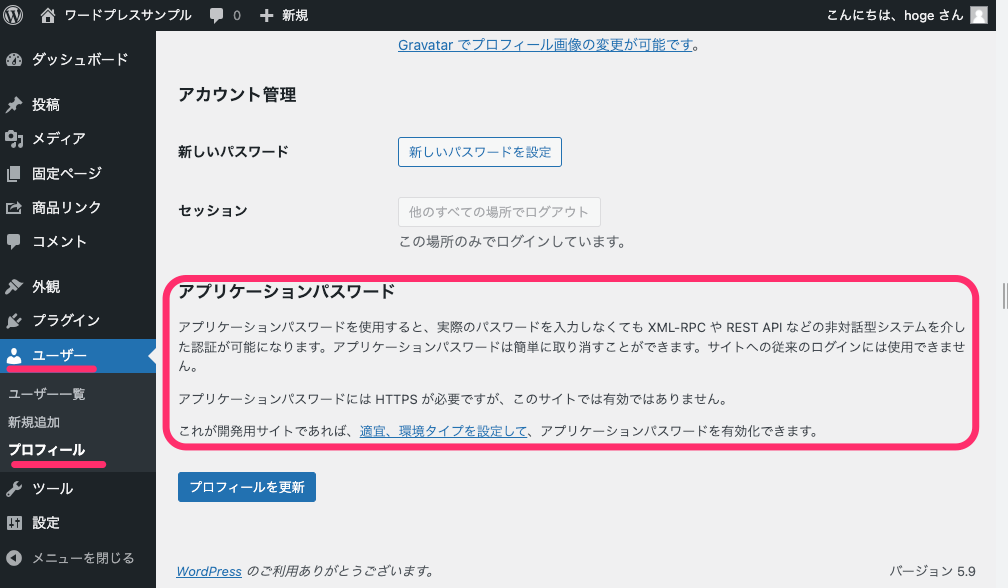Viewport: 1008px width, 588px height.
Task: Click the 設定 sliders icon
Action: click(14, 523)
